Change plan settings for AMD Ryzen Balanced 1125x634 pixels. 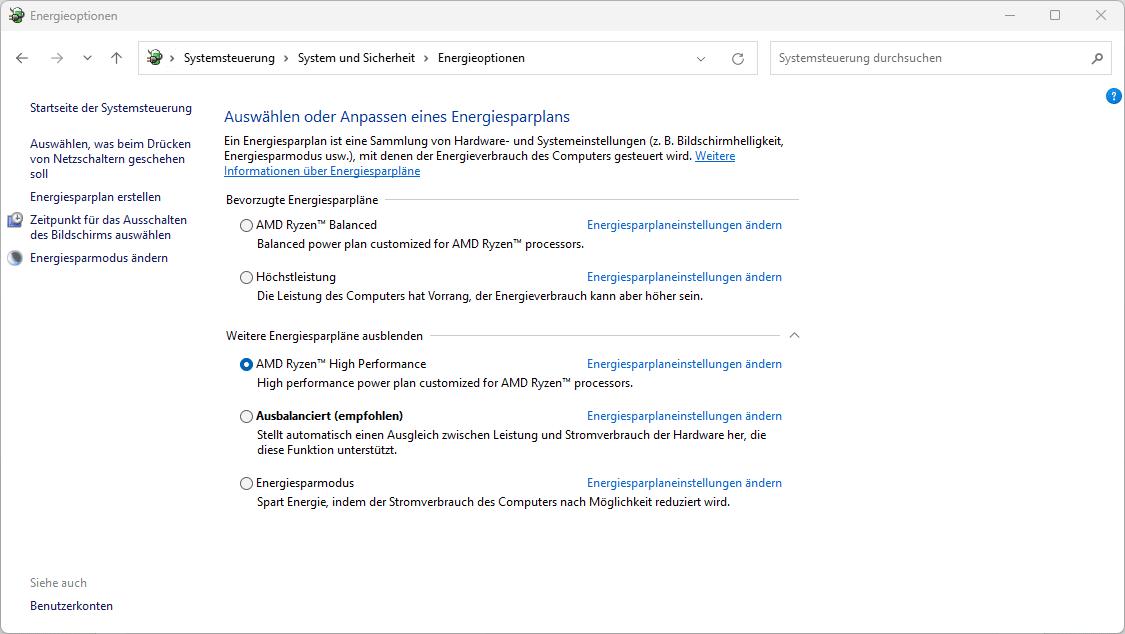684,224
